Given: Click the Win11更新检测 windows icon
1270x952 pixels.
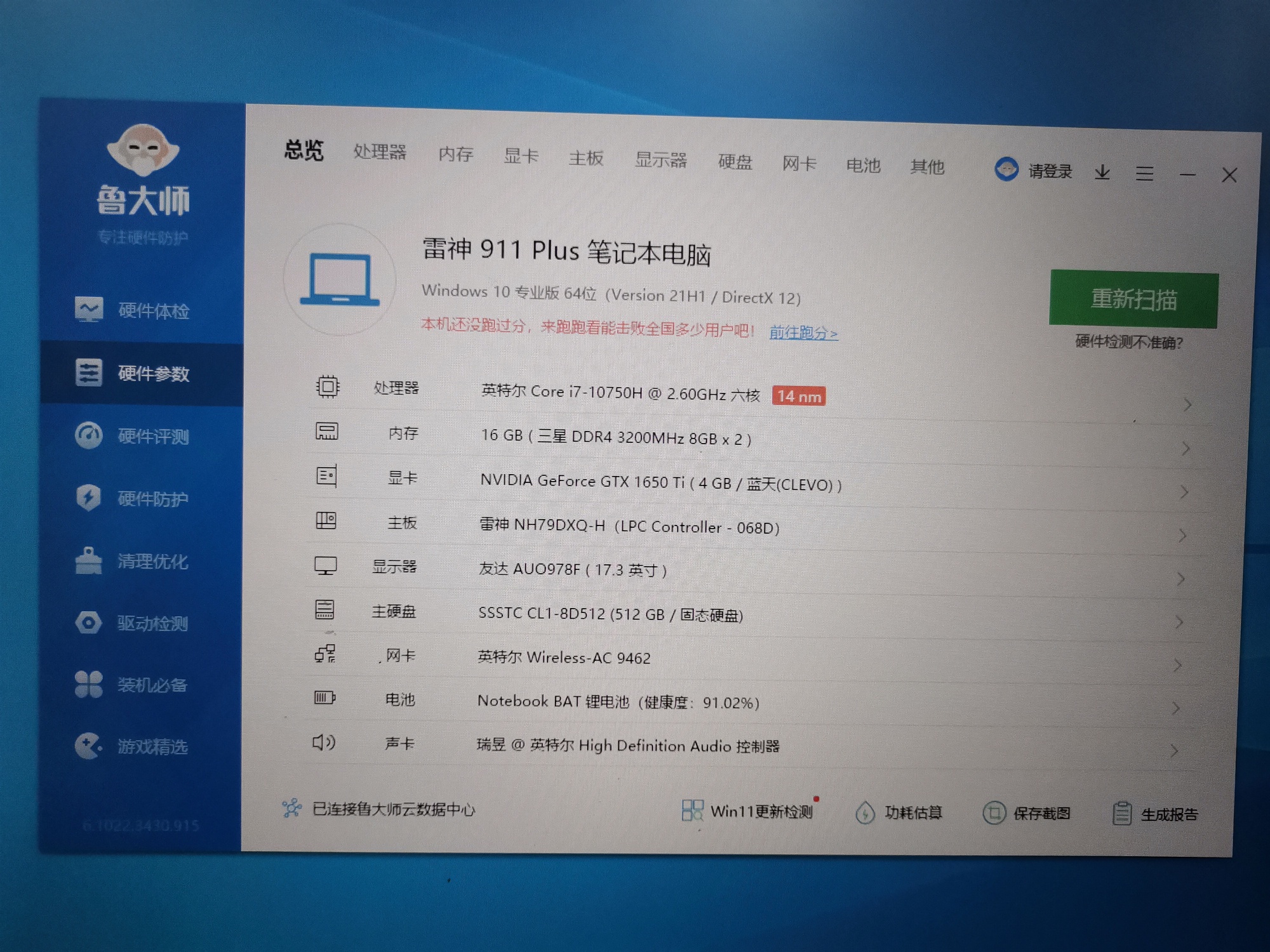Looking at the screenshot, I should click(x=692, y=810).
